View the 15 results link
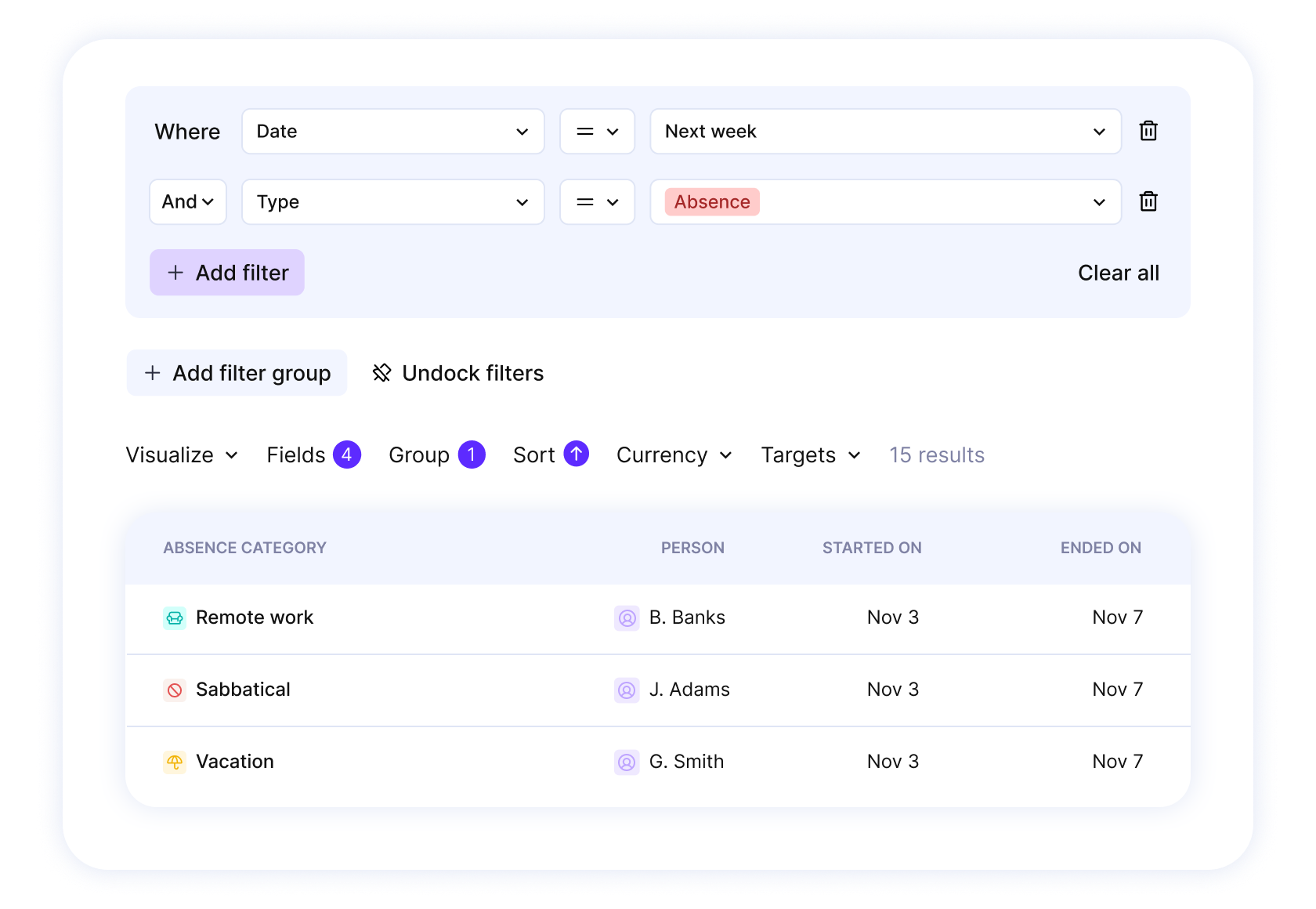Viewport: 1316px width, 909px height. pos(936,454)
